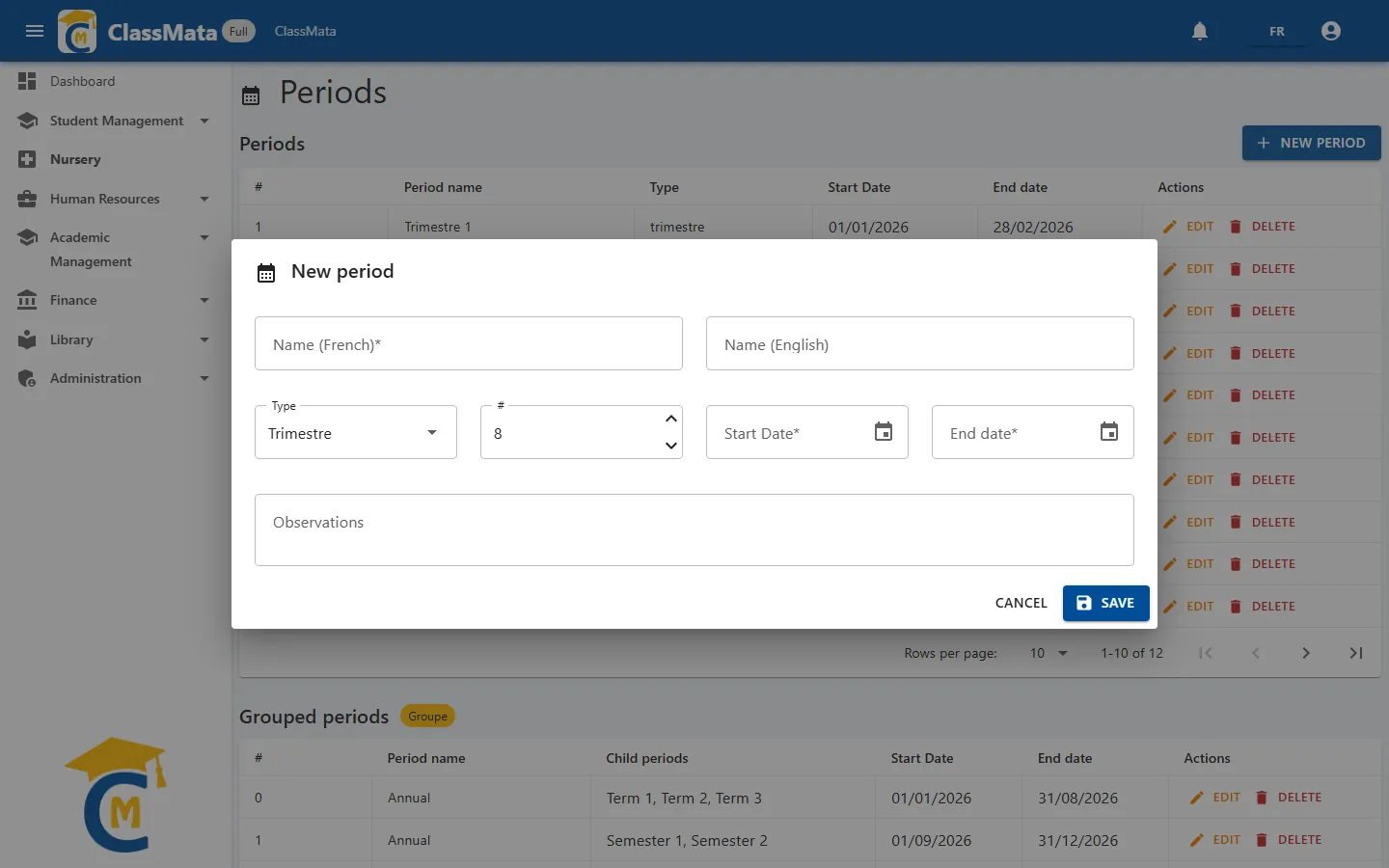The image size is (1389, 868).
Task: Jump to the last page of periods
Action: tap(1356, 653)
